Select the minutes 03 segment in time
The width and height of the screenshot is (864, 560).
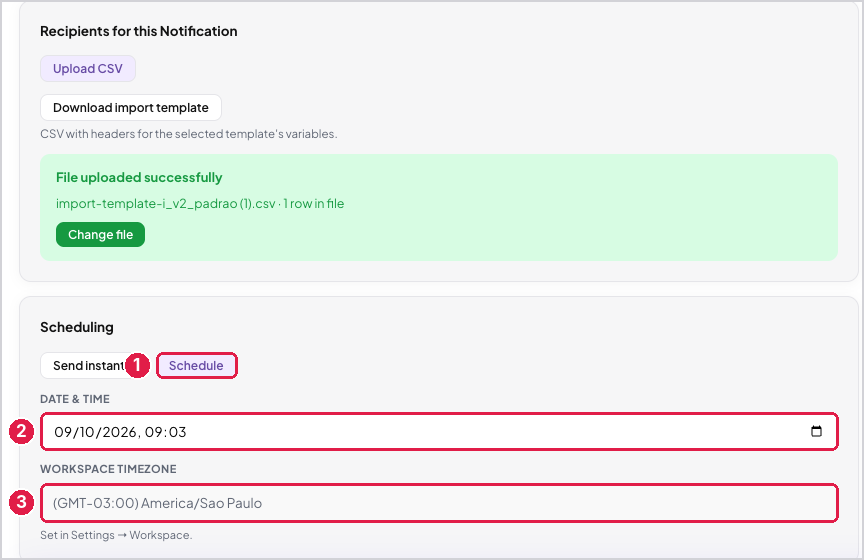(178, 432)
